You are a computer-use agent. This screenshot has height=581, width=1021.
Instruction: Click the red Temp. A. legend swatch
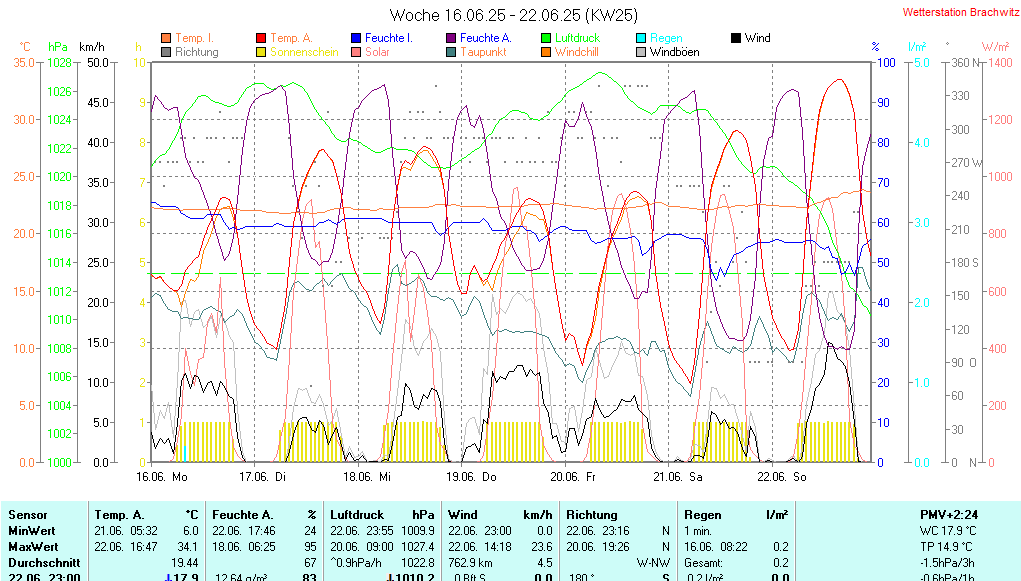[x=262, y=38]
